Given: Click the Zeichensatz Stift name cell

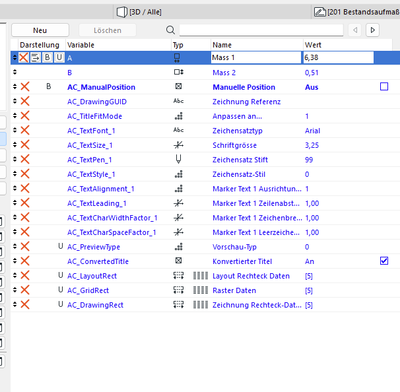Looking at the screenshot, I should tap(240, 160).
